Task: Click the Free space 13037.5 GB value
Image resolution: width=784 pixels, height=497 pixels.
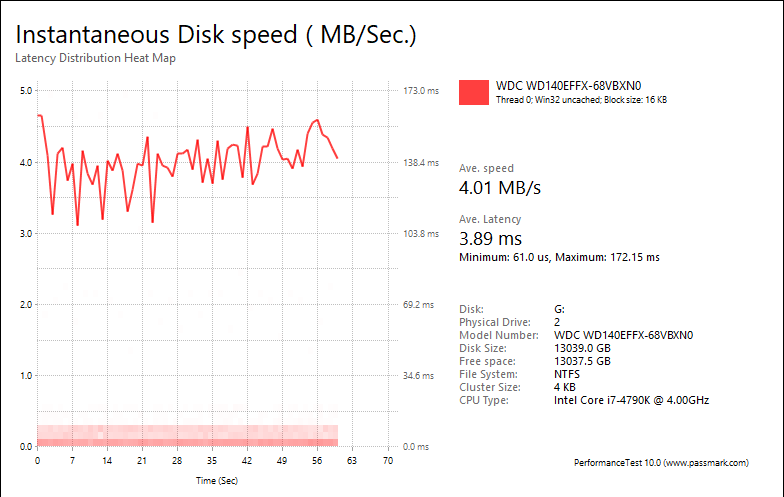Action: (582, 361)
